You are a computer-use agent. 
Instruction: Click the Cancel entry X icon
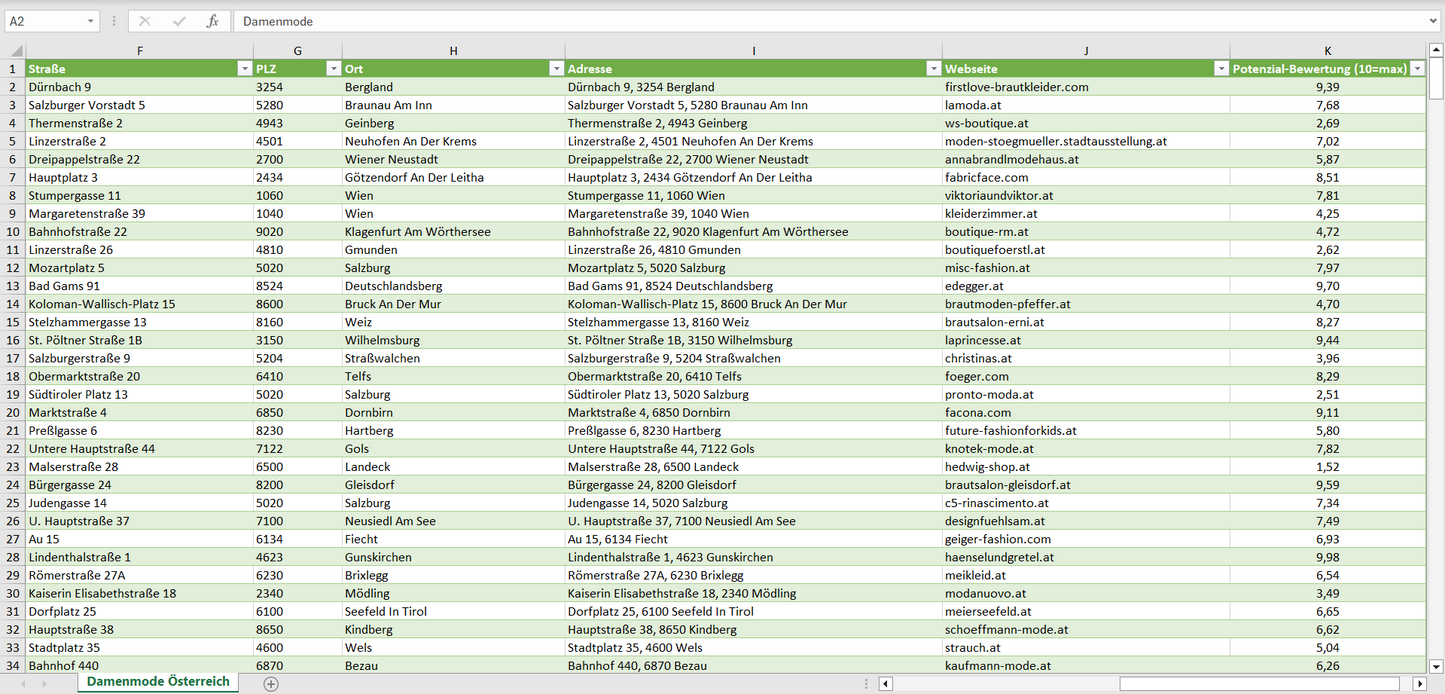pyautogui.click(x=145, y=21)
